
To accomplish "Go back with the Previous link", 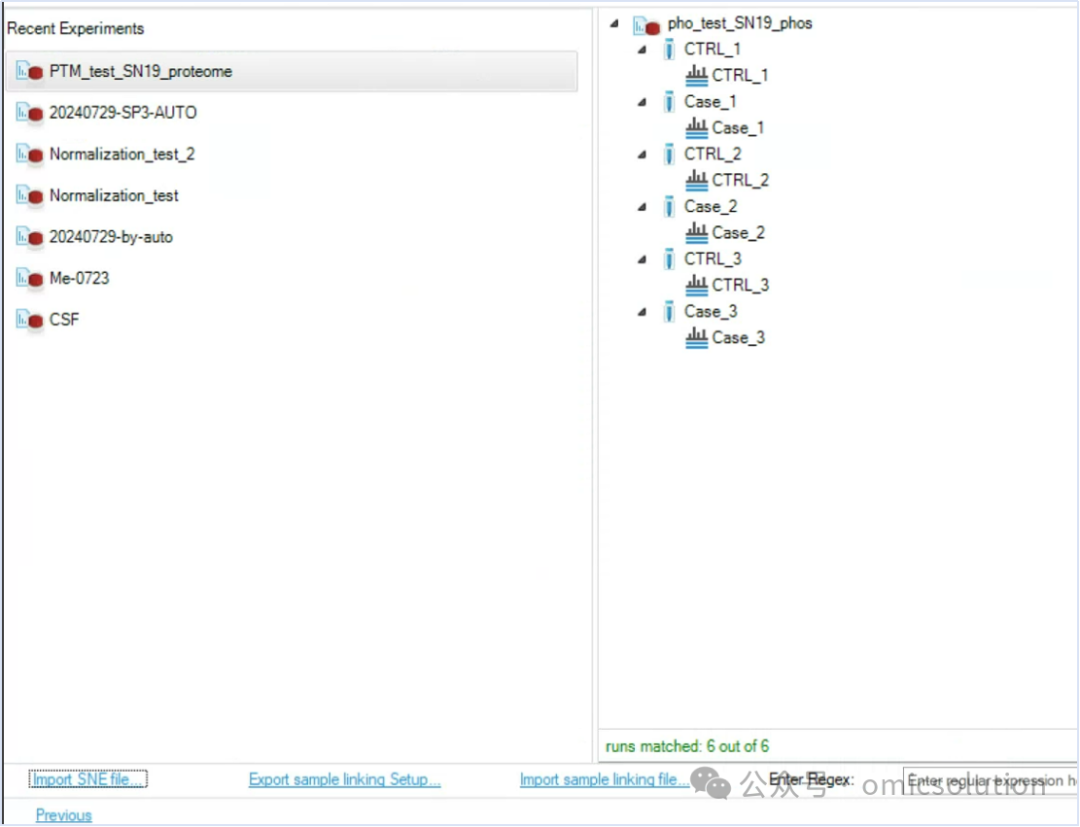I will click(63, 815).
